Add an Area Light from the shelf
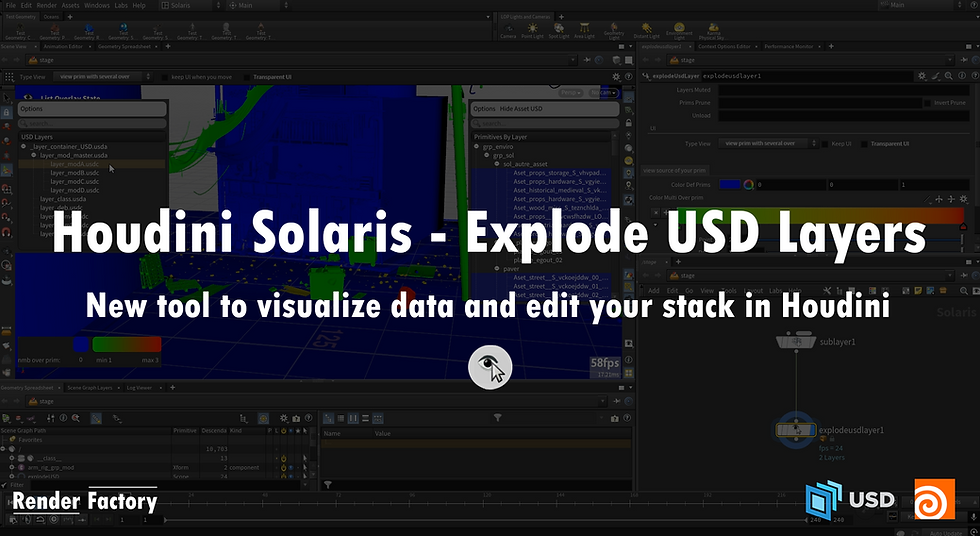 [584, 31]
